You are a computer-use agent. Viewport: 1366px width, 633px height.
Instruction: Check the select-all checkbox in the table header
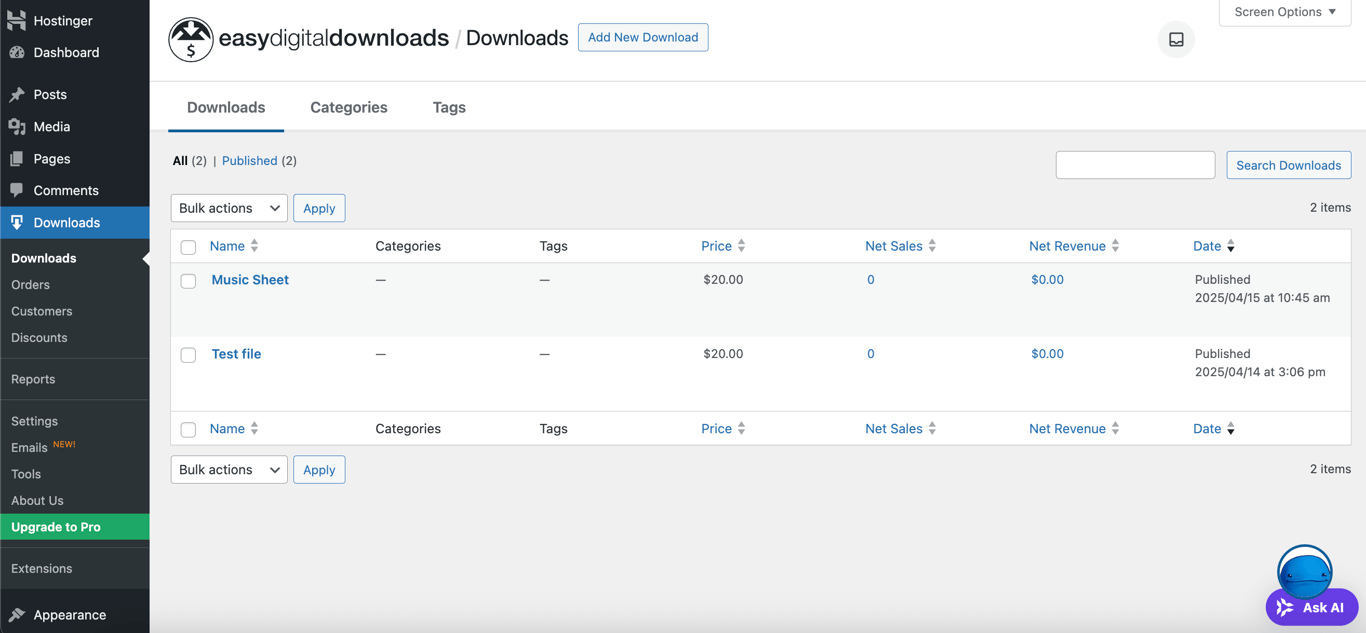click(x=188, y=246)
